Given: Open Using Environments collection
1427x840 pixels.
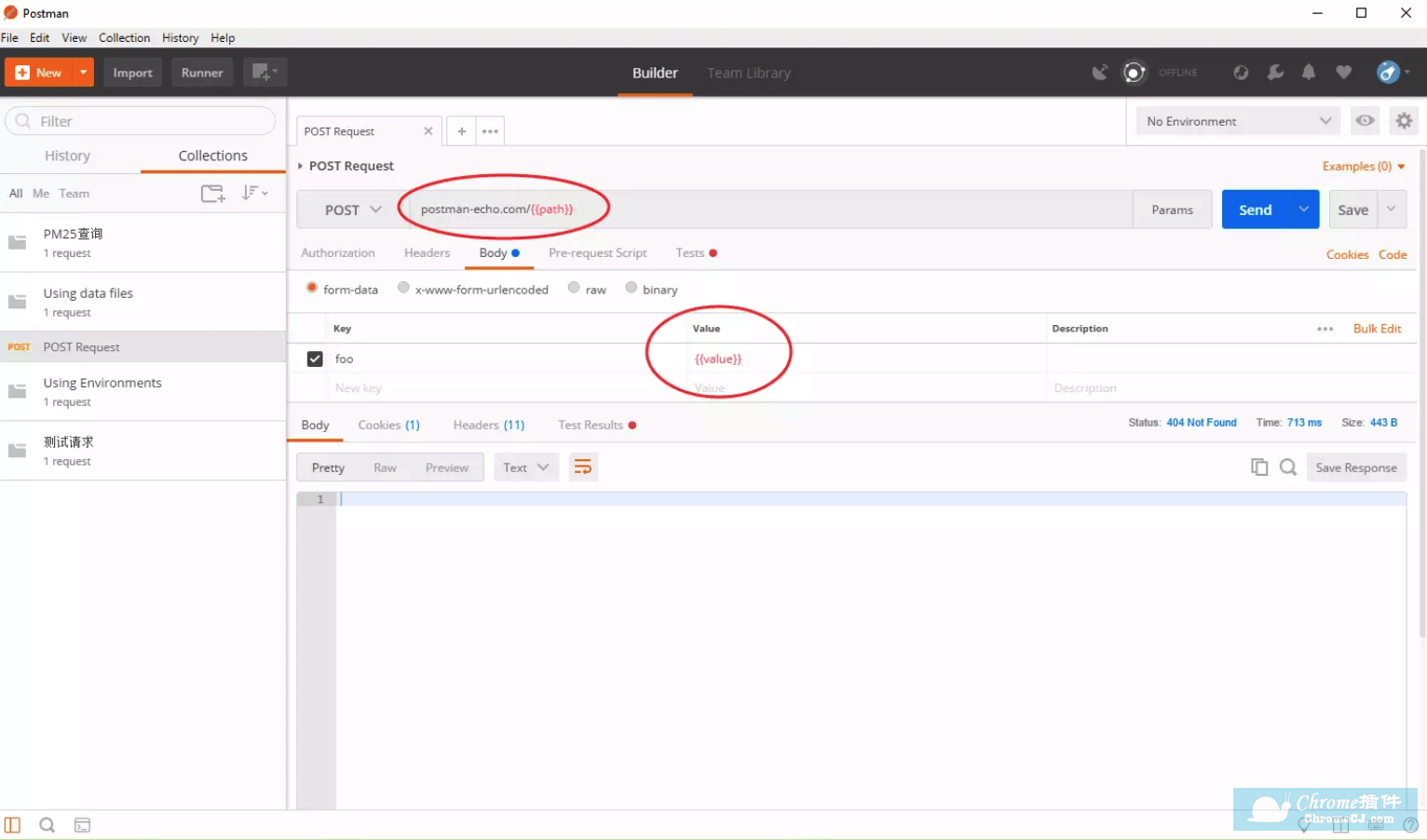Looking at the screenshot, I should (143, 391).
